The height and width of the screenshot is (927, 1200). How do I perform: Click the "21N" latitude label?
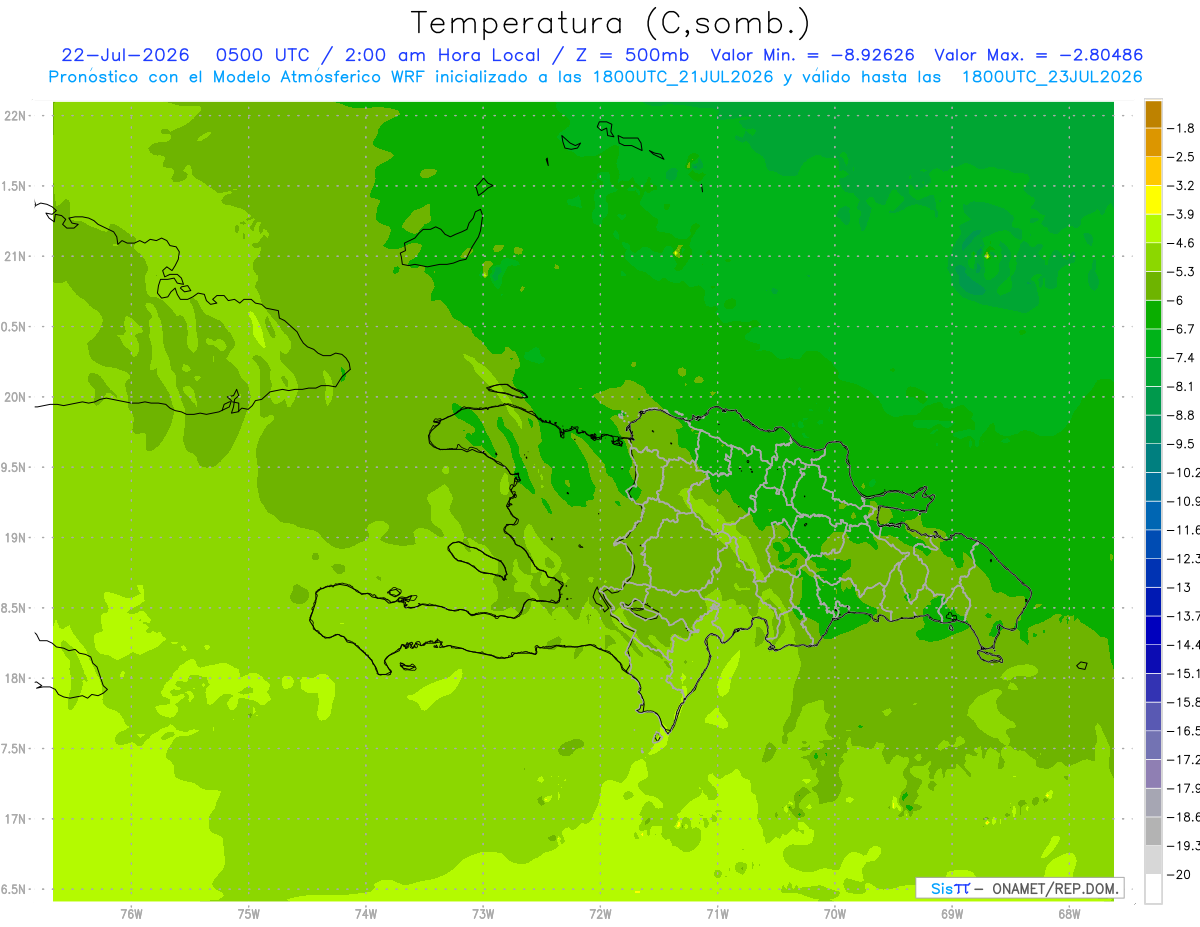click(14, 256)
